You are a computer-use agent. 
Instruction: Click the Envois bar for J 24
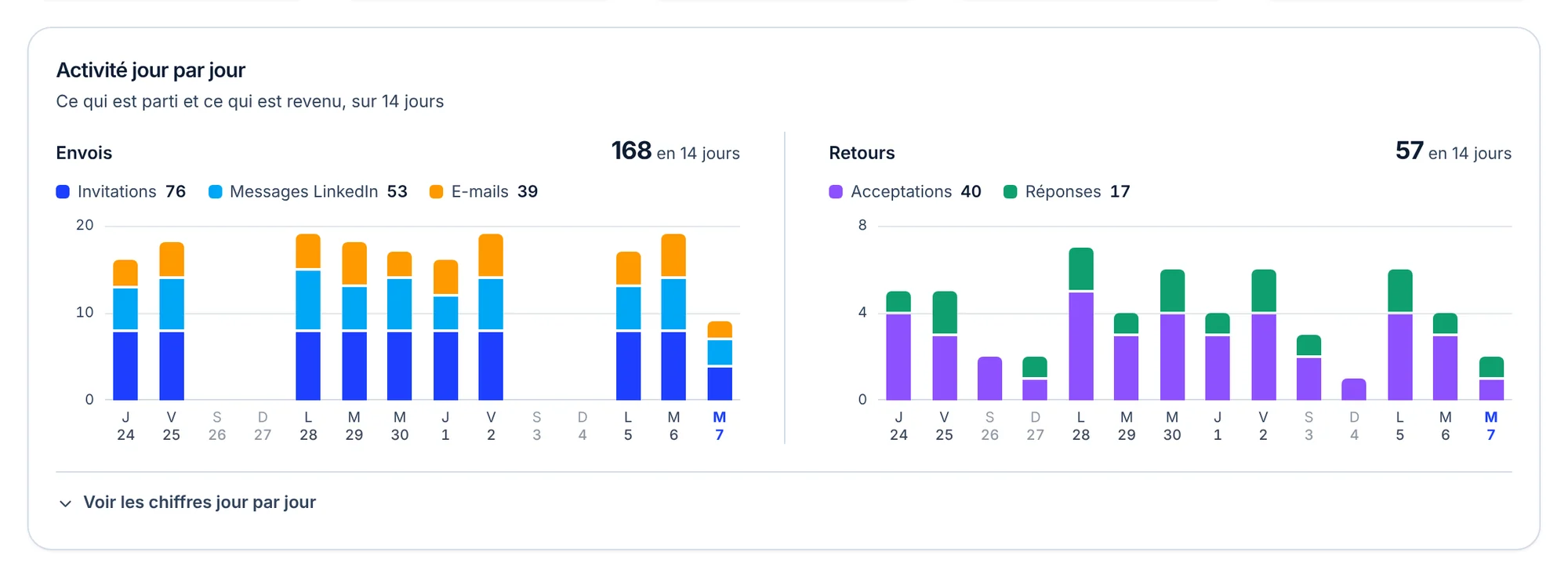coord(125,330)
